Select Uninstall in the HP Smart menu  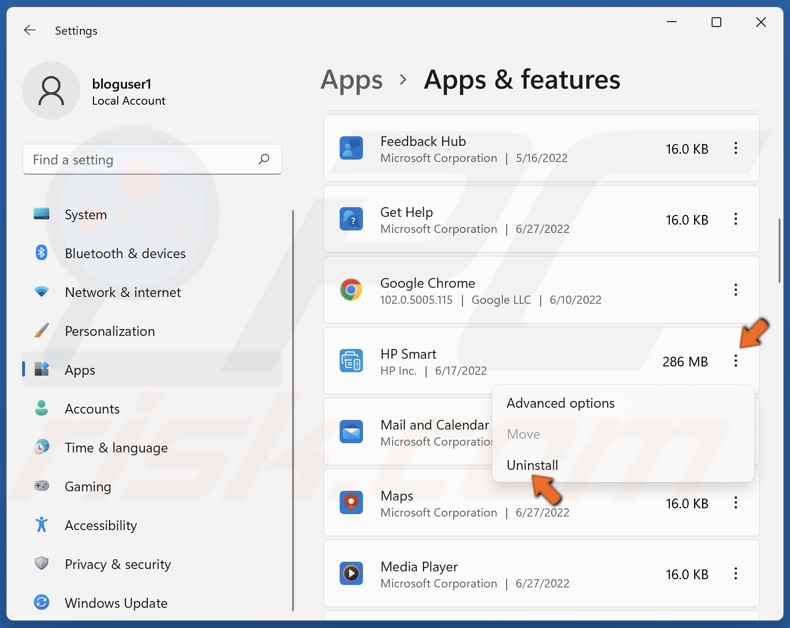(x=623, y=465)
